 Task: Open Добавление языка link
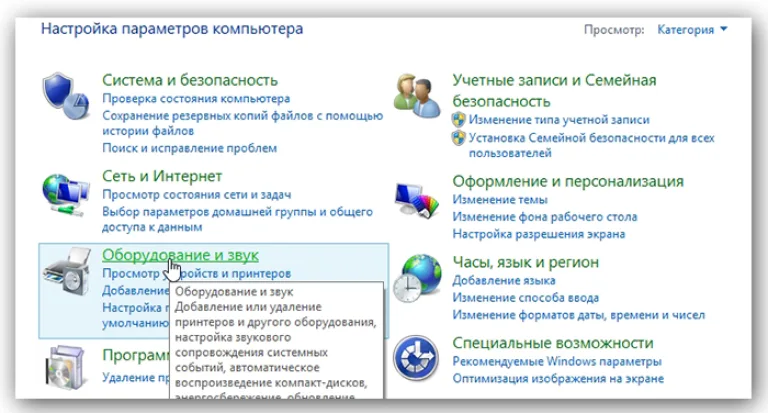coord(504,280)
